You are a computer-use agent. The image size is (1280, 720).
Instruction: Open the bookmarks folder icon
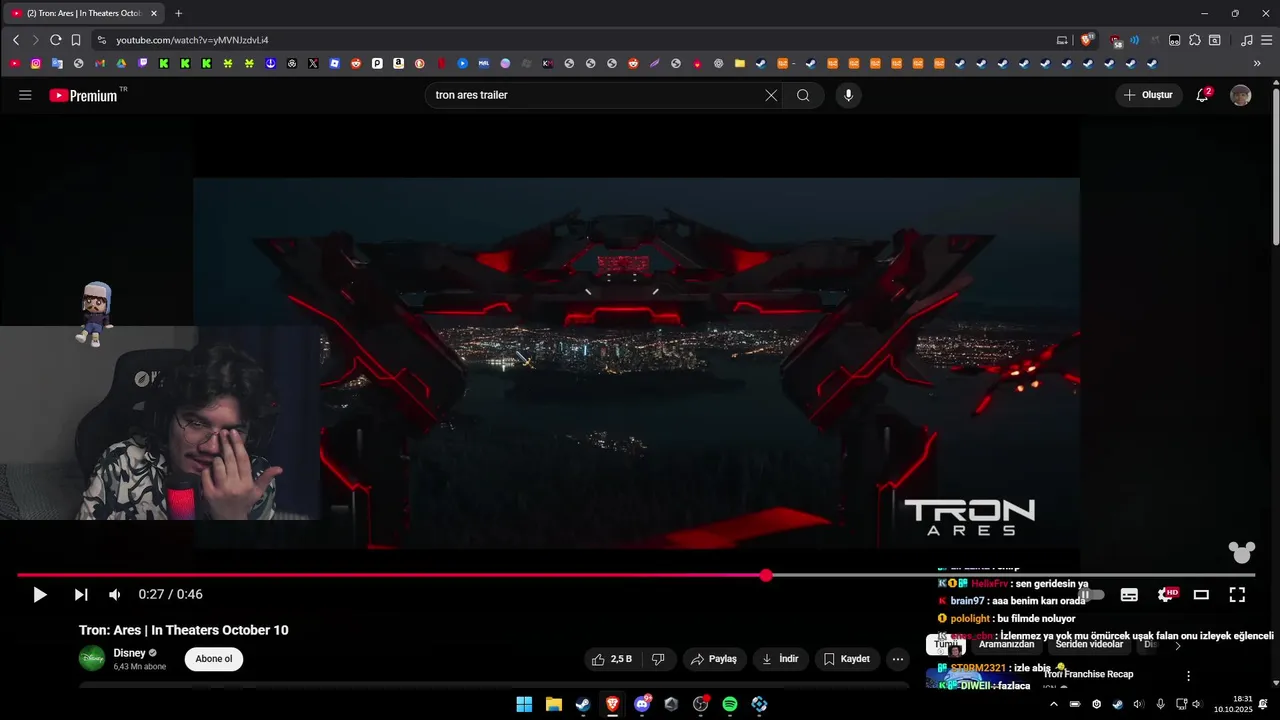(x=740, y=63)
